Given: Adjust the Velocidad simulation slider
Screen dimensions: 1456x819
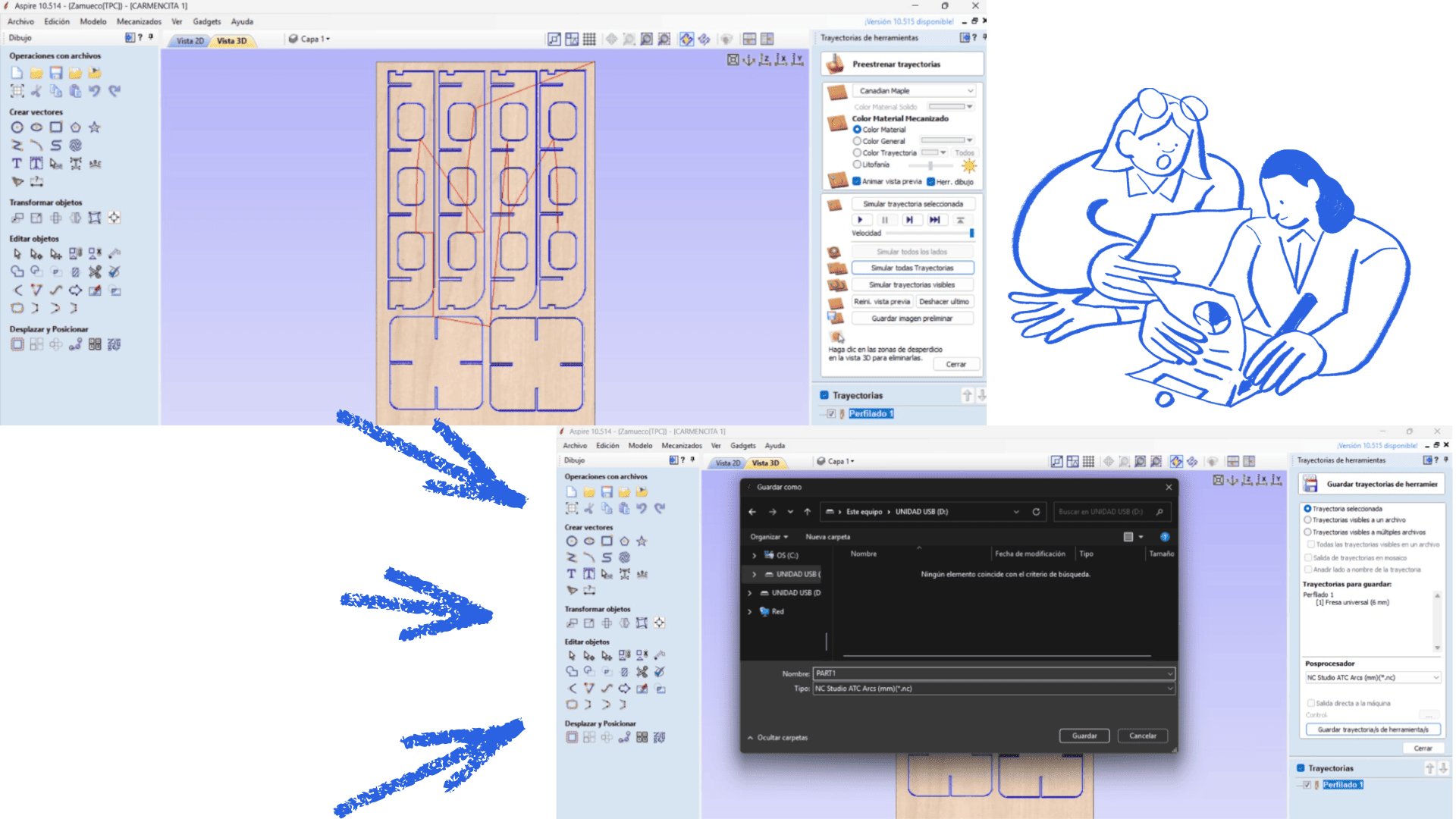Looking at the screenshot, I should [x=971, y=234].
